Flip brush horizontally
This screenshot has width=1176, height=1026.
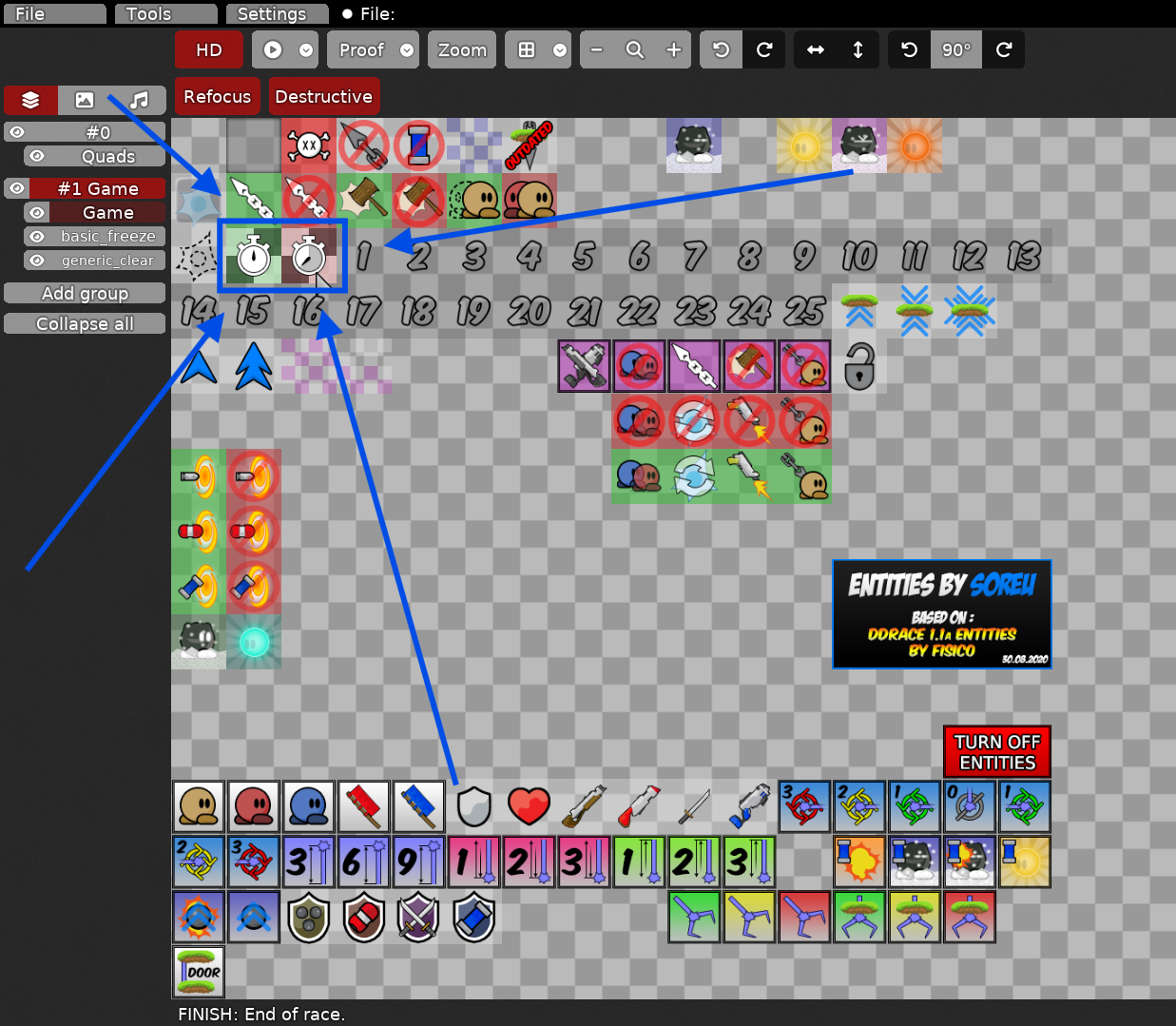tap(816, 49)
